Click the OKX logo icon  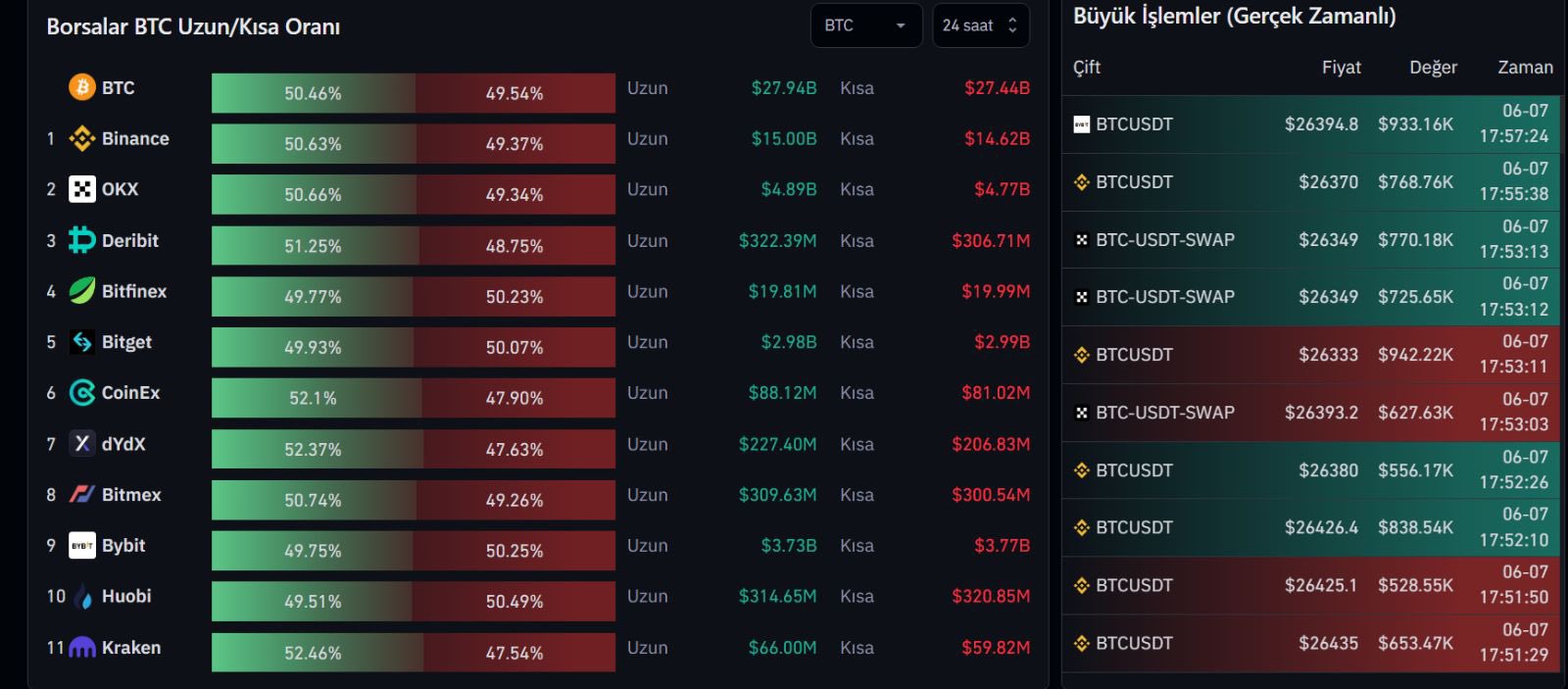coord(82,189)
